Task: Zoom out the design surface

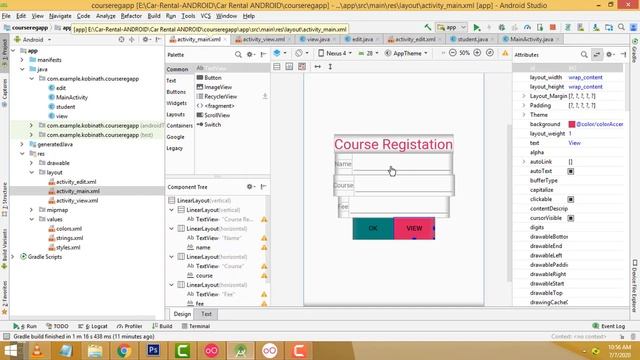Action: pos(452,53)
